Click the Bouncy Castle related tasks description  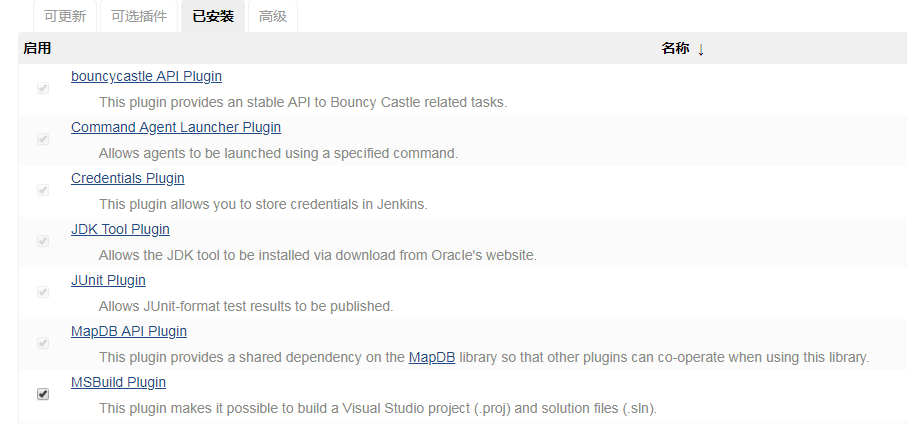[x=303, y=102]
